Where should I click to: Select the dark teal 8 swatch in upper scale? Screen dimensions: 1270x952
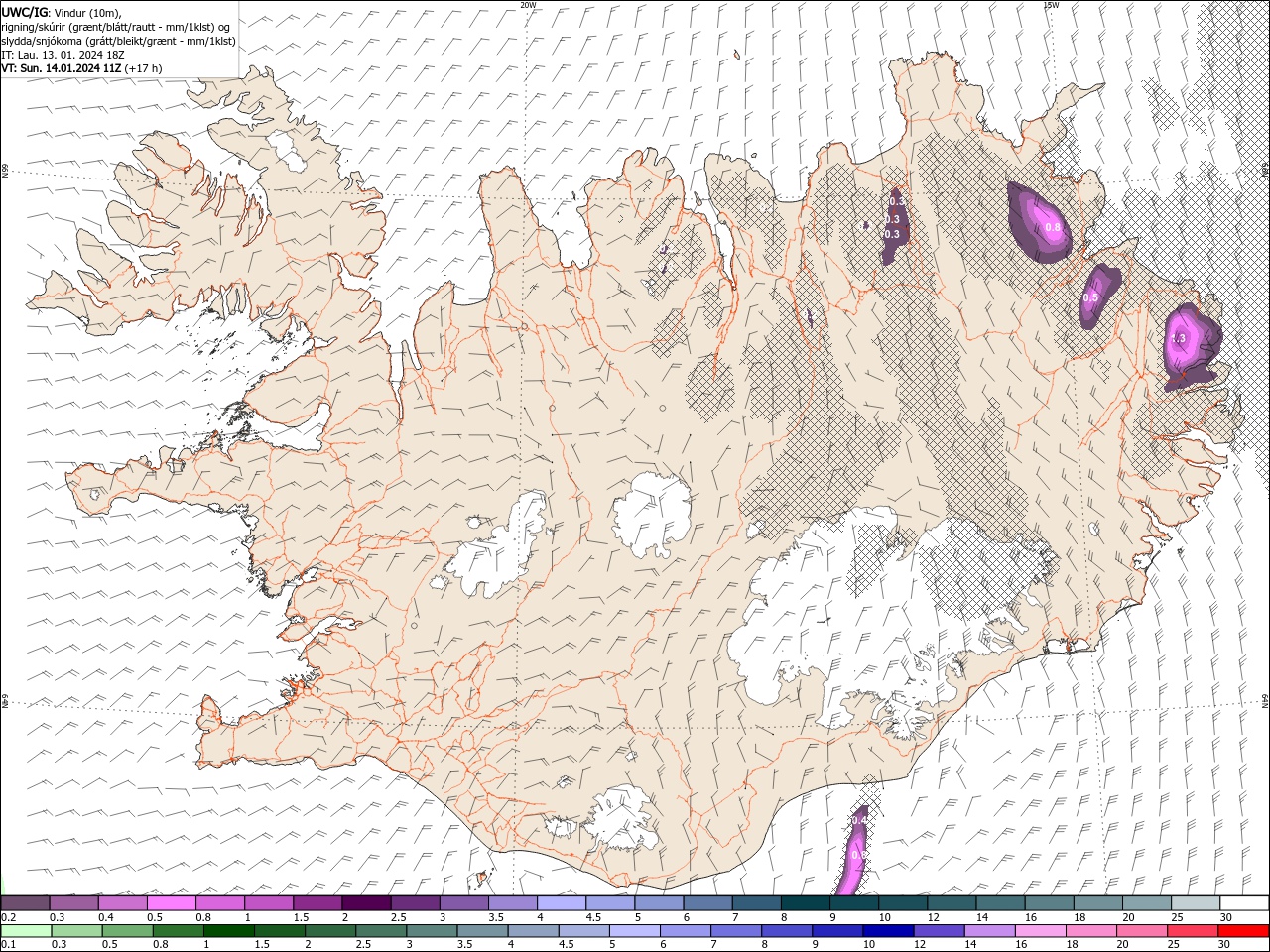[x=805, y=902]
